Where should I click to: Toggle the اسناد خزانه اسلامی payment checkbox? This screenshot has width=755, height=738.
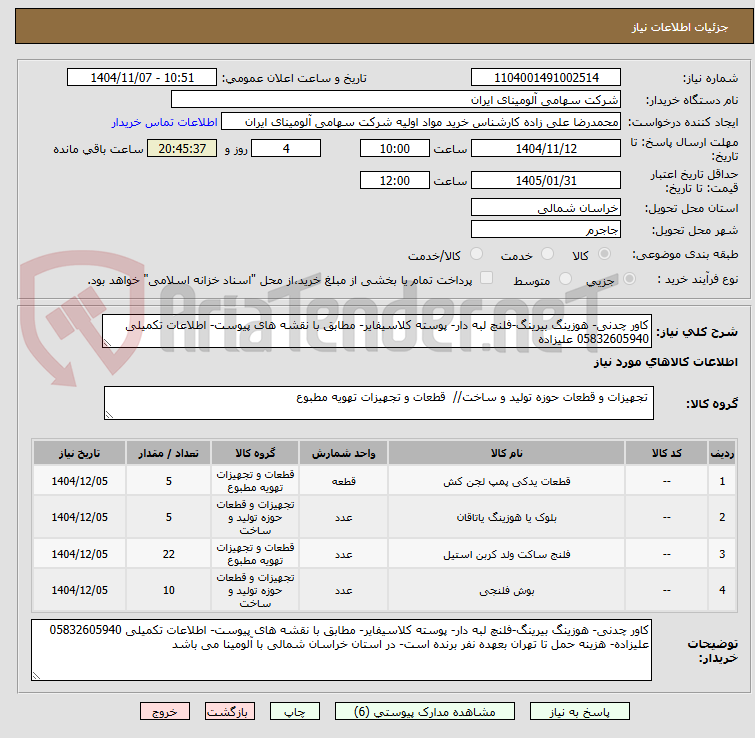click(x=487, y=278)
